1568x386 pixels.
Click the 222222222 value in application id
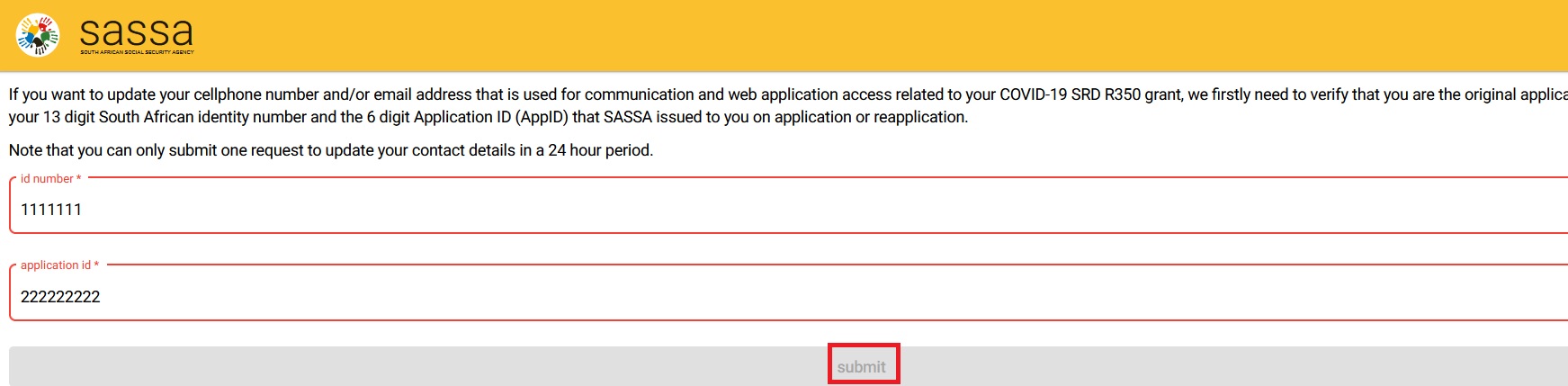tap(60, 297)
